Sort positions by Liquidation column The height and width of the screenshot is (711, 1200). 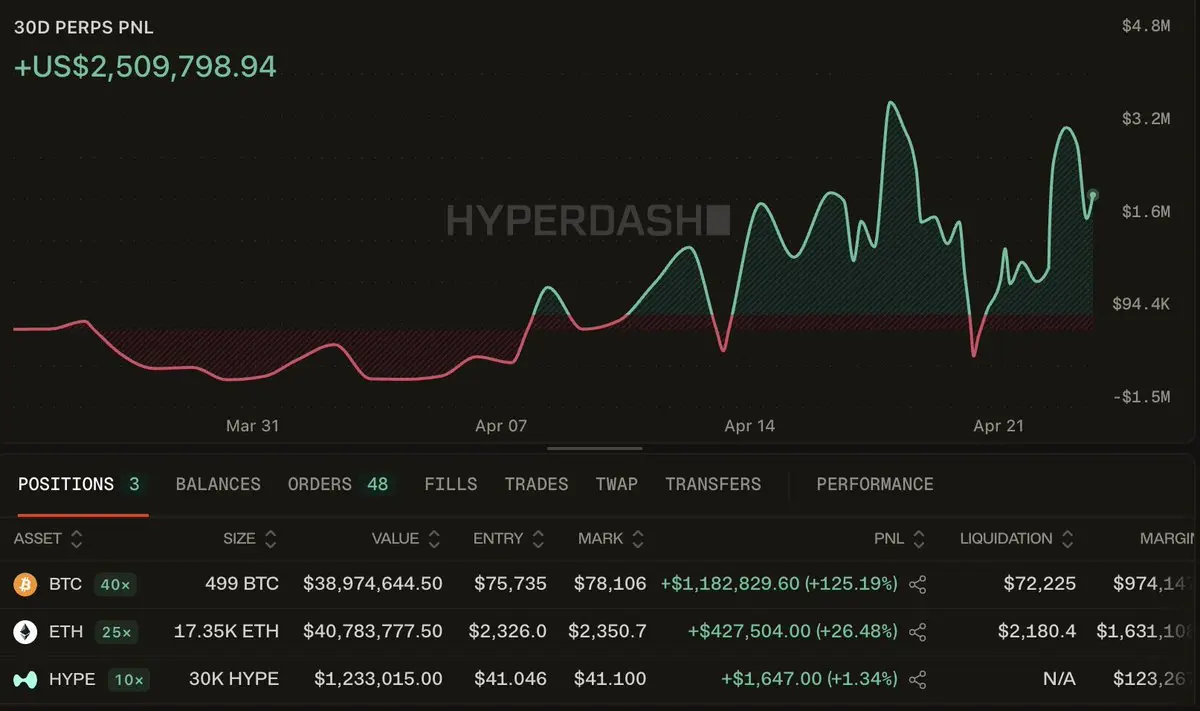click(x=1017, y=539)
